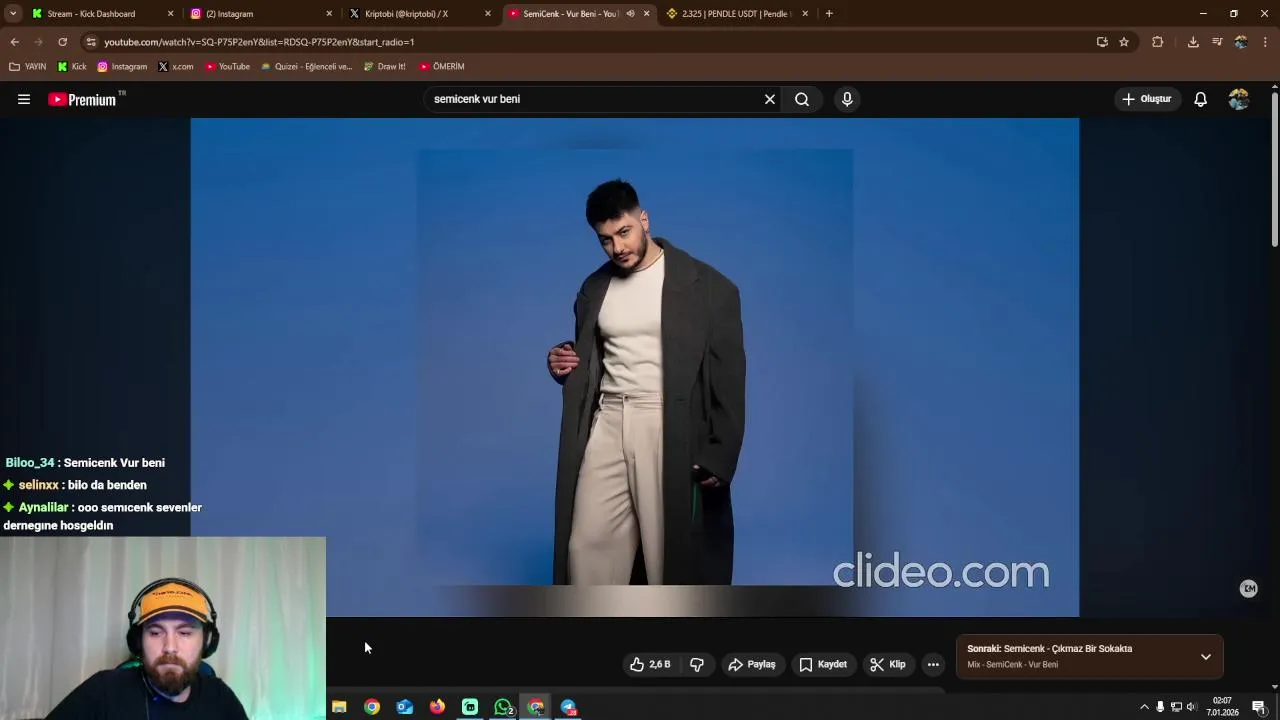The image size is (1280, 720).
Task: Open the Instagram bookmark
Action: tap(122, 67)
